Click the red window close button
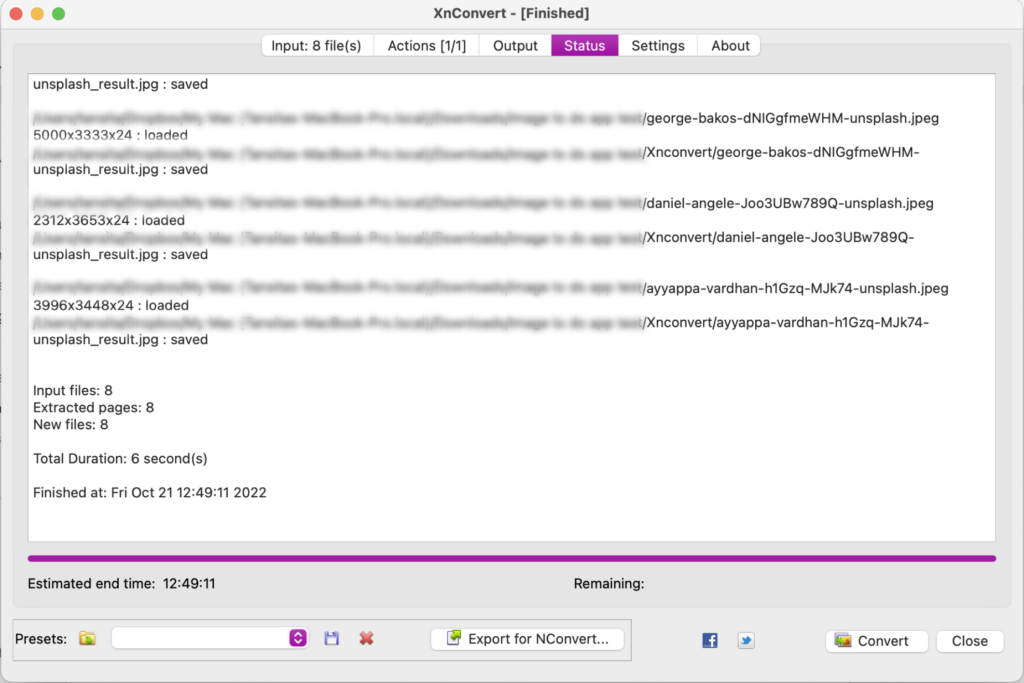The image size is (1024, 683). (x=16, y=14)
